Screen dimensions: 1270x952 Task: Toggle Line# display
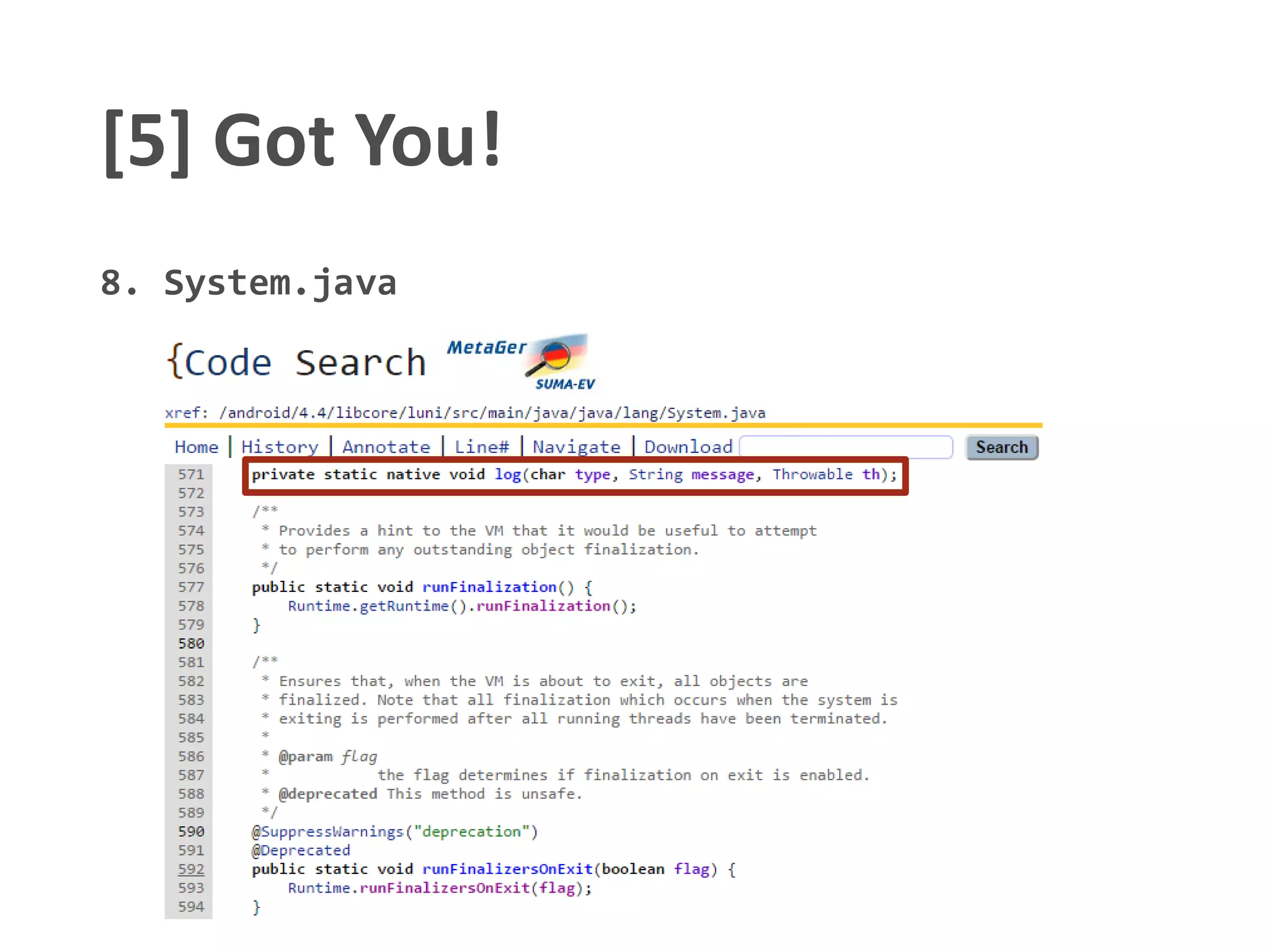coord(482,447)
